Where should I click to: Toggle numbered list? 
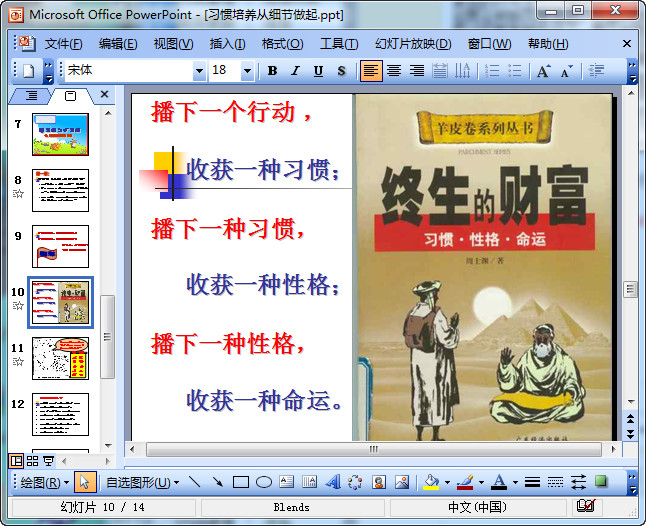492,71
